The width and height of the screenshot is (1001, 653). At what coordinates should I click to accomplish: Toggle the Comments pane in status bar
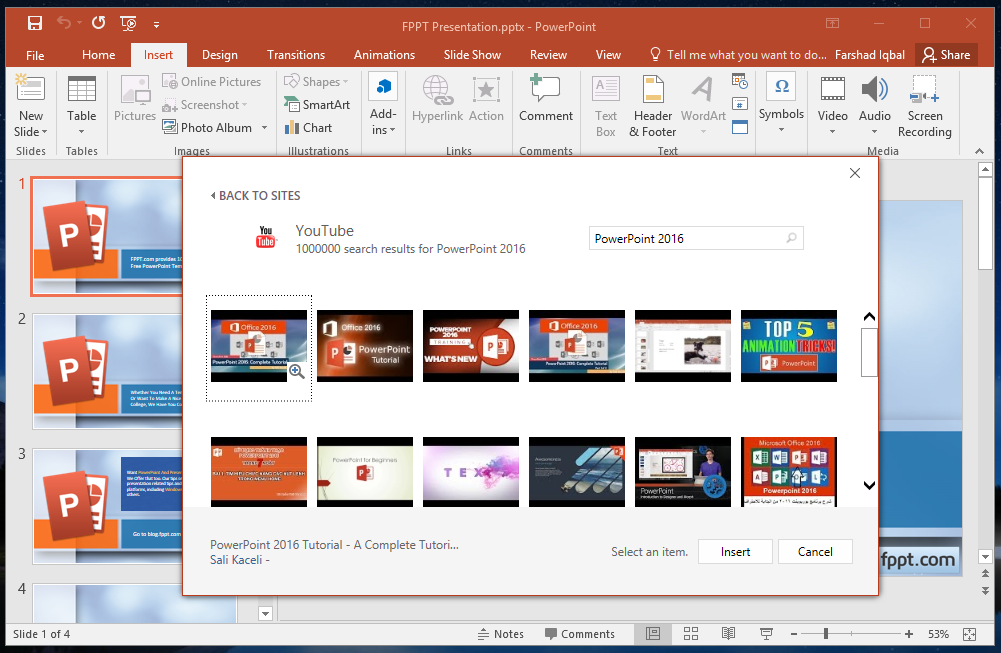(x=579, y=634)
